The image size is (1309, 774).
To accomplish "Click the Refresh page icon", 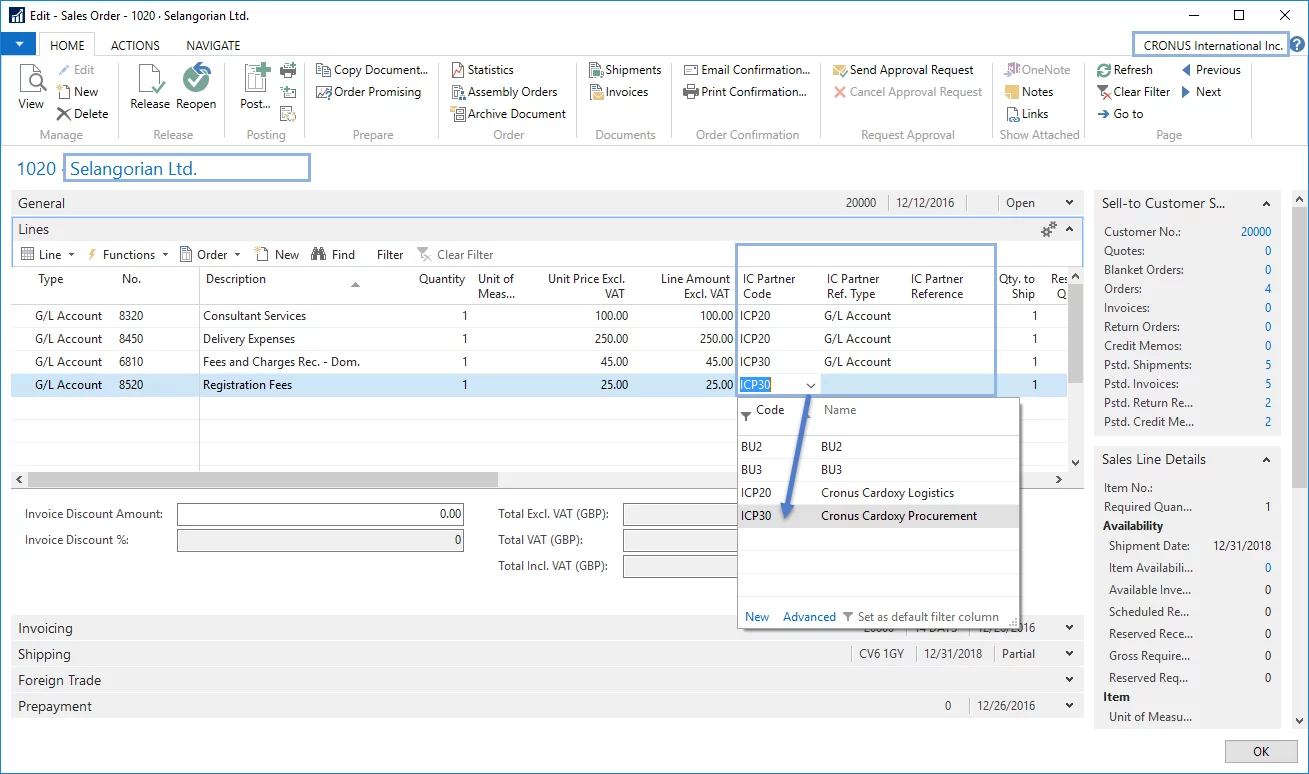I will point(1104,70).
